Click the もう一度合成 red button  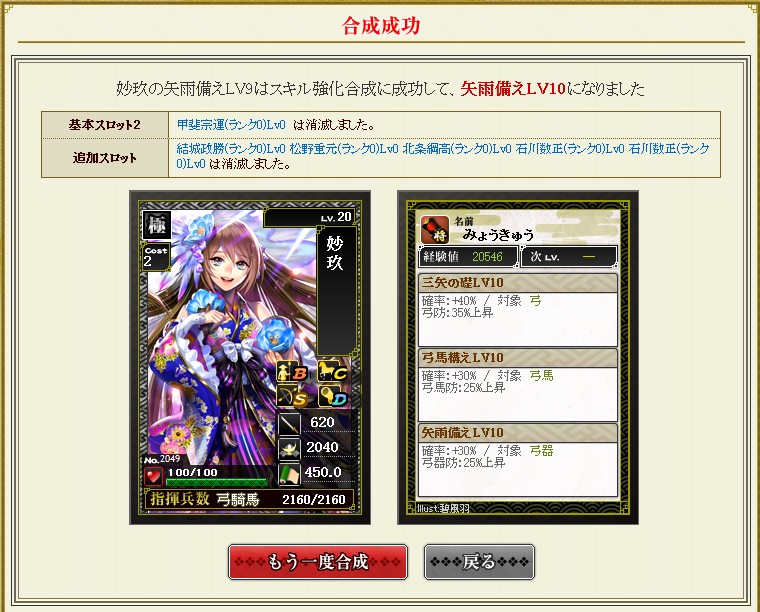[x=318, y=562]
